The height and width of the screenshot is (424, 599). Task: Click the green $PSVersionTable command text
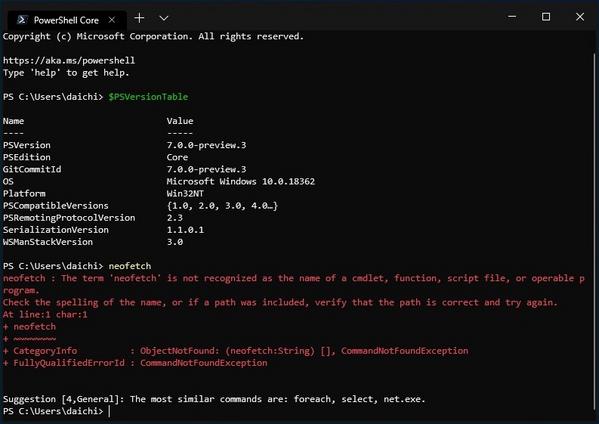[x=148, y=97]
